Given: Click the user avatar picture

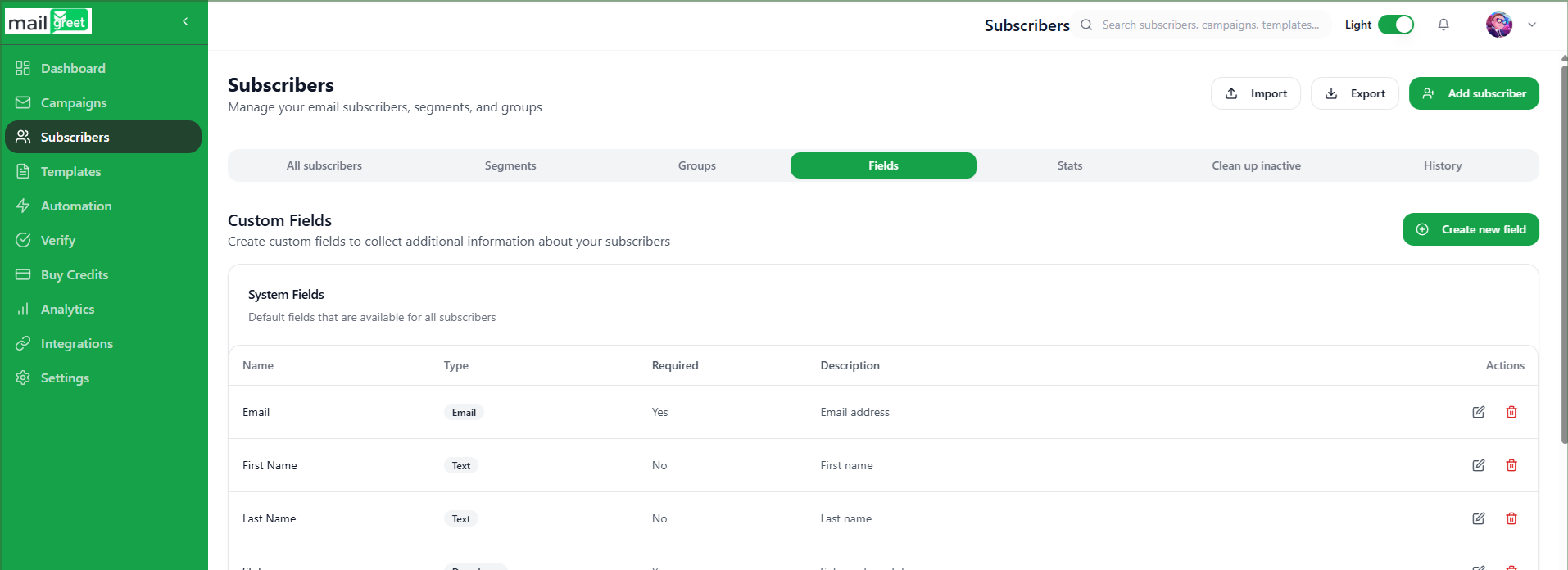Looking at the screenshot, I should pos(1499,25).
